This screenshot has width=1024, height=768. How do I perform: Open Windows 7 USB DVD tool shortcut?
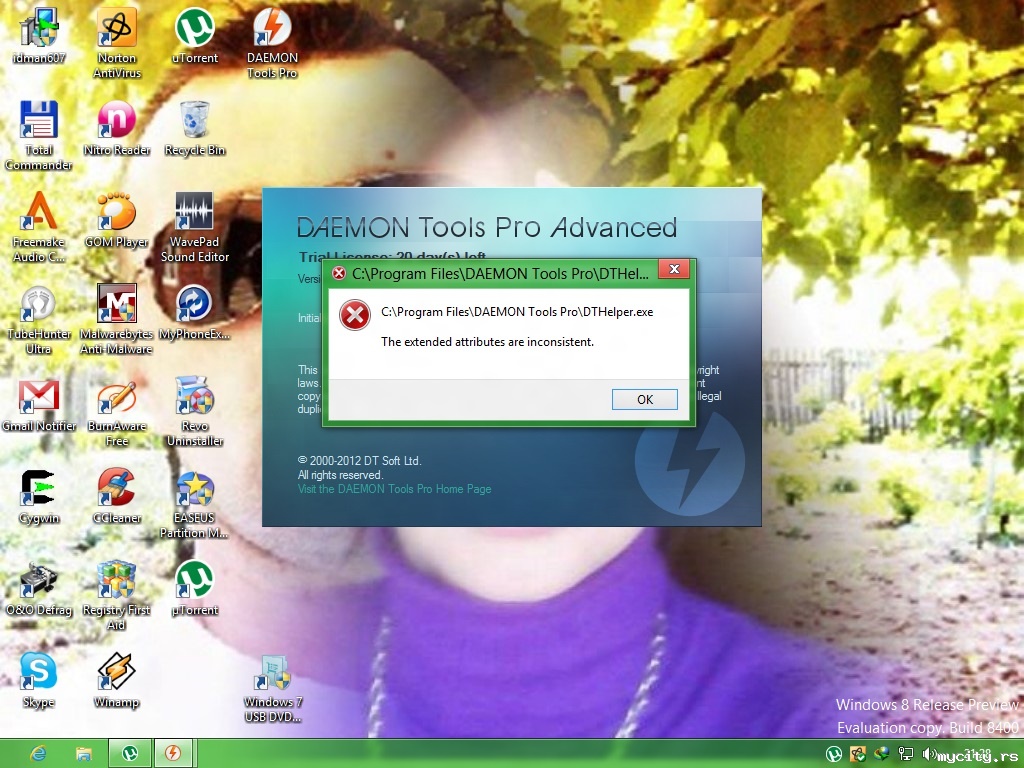coord(273,688)
